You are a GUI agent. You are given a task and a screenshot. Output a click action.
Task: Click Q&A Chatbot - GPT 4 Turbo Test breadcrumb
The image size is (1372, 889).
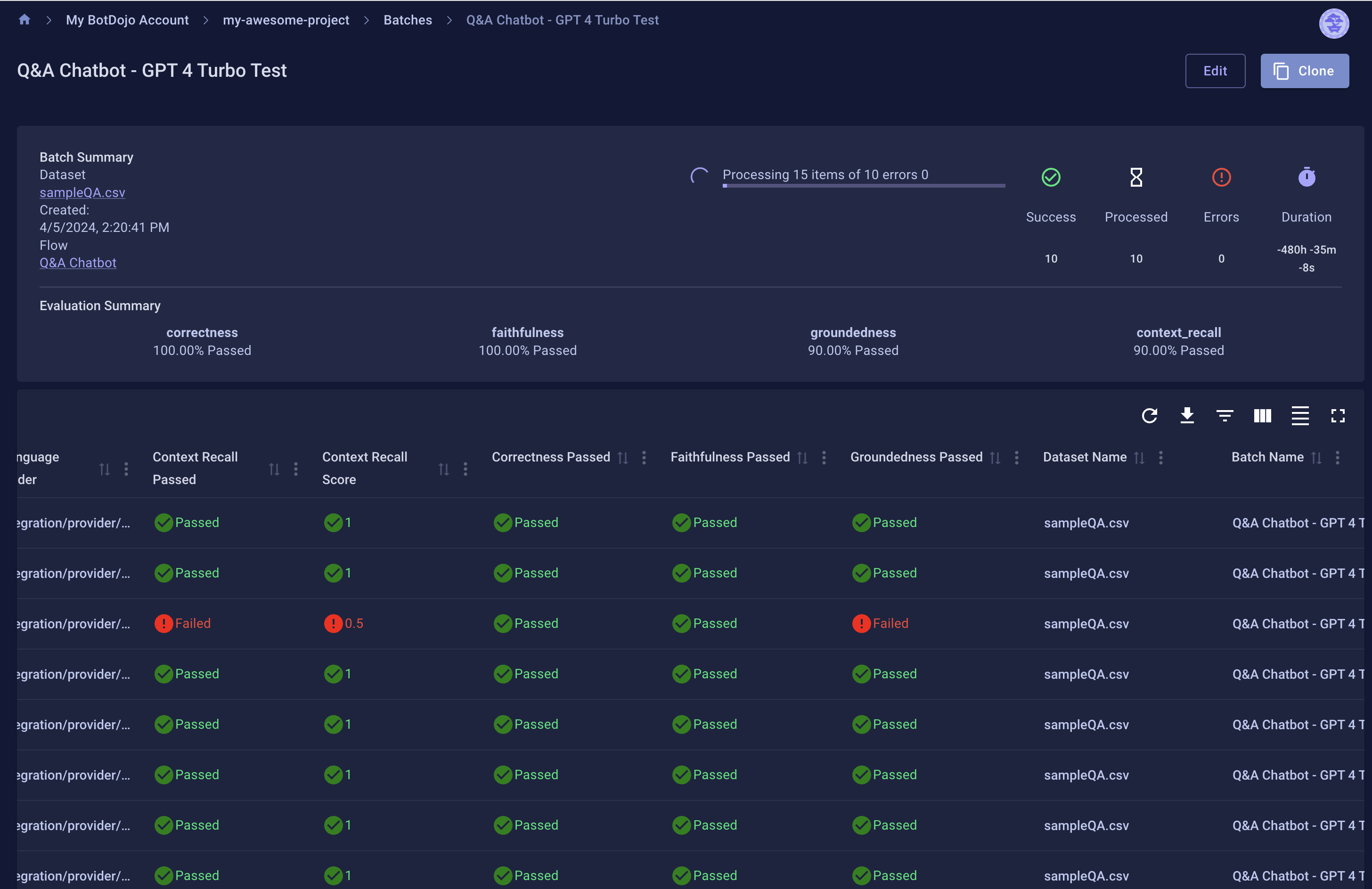(562, 20)
